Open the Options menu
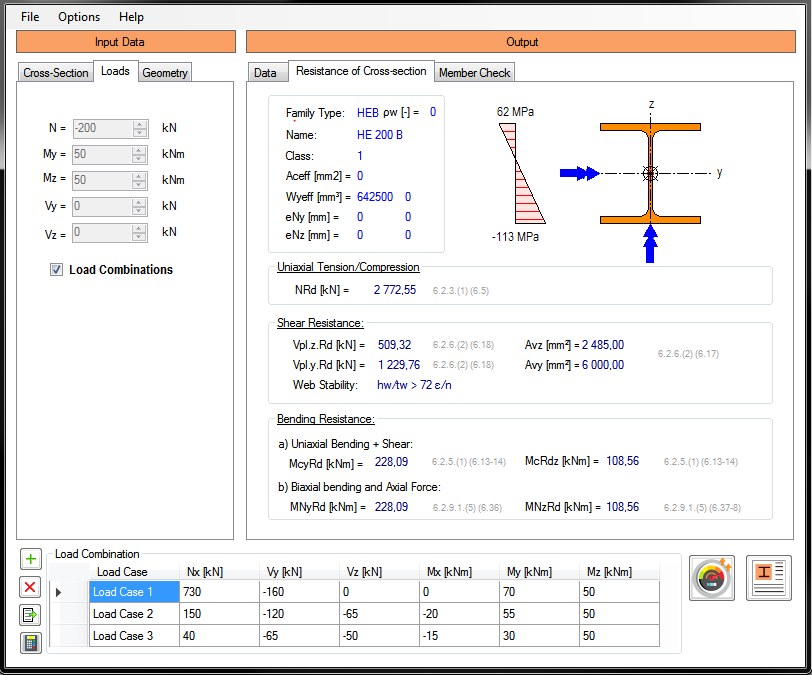The image size is (812, 675). click(79, 17)
